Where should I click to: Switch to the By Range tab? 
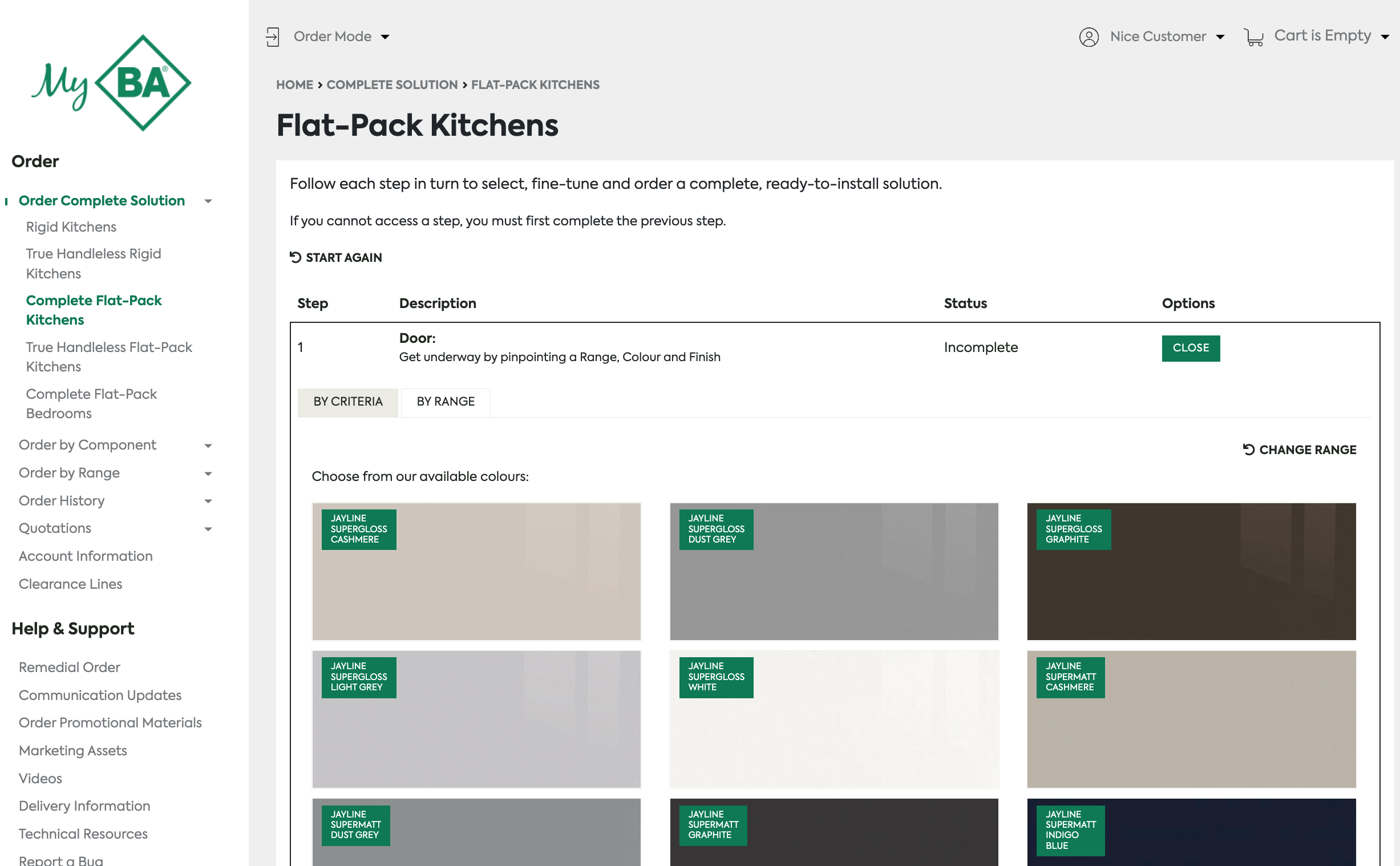click(446, 402)
